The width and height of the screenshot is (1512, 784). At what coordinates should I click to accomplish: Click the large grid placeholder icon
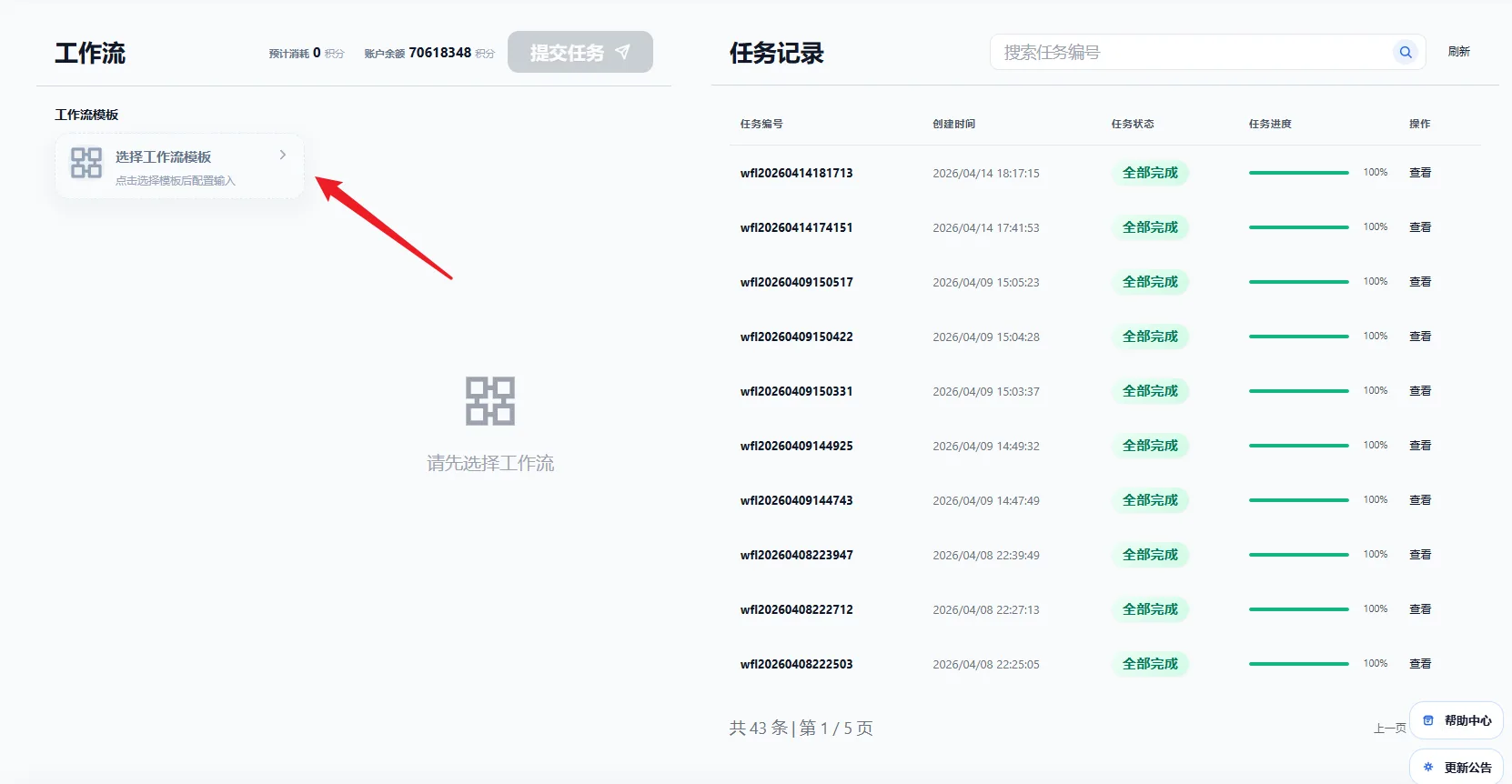pyautogui.click(x=490, y=401)
